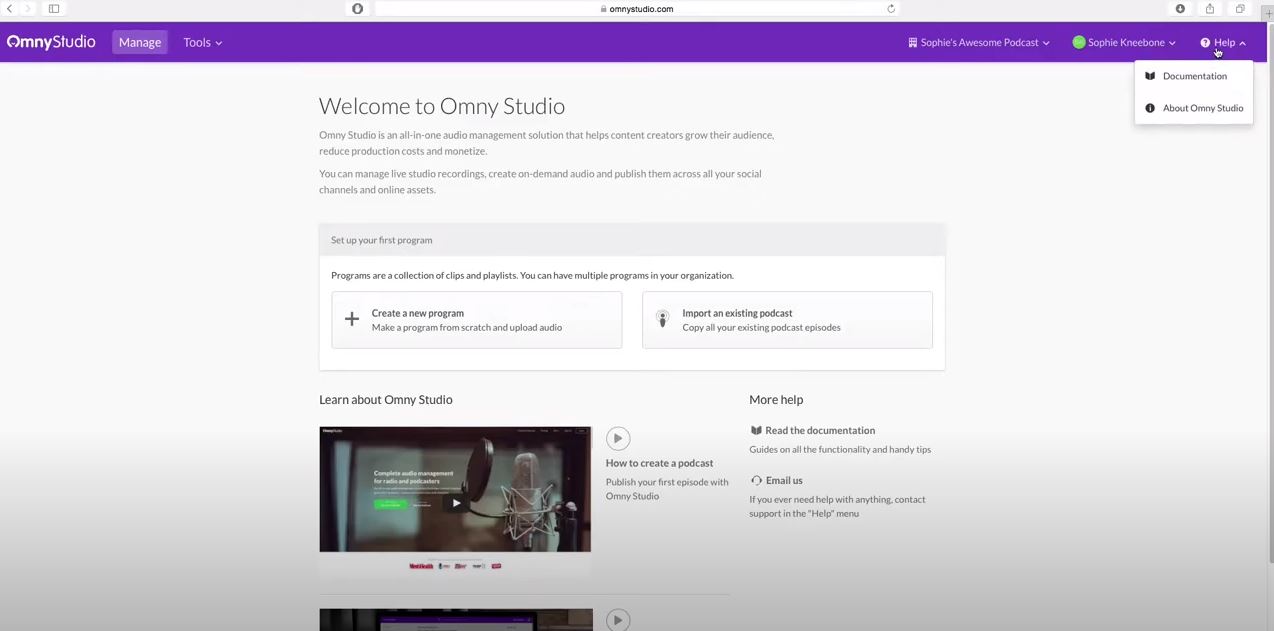Screen dimensions: 1274x631
Task: Click the Learn about Omny Studio heading
Action: tap(386, 400)
